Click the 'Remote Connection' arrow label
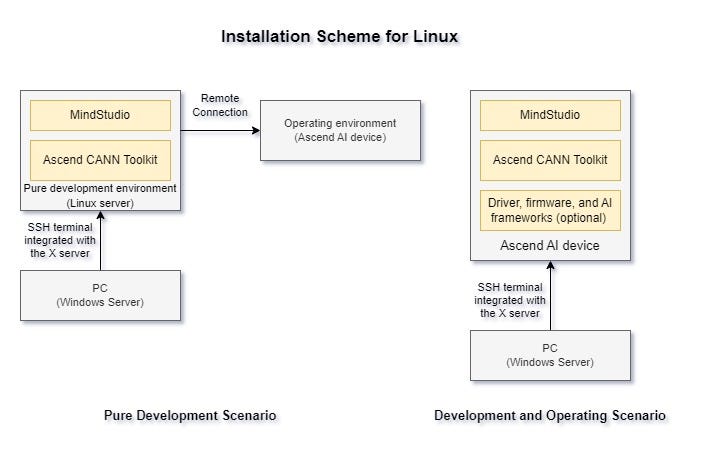 point(220,105)
